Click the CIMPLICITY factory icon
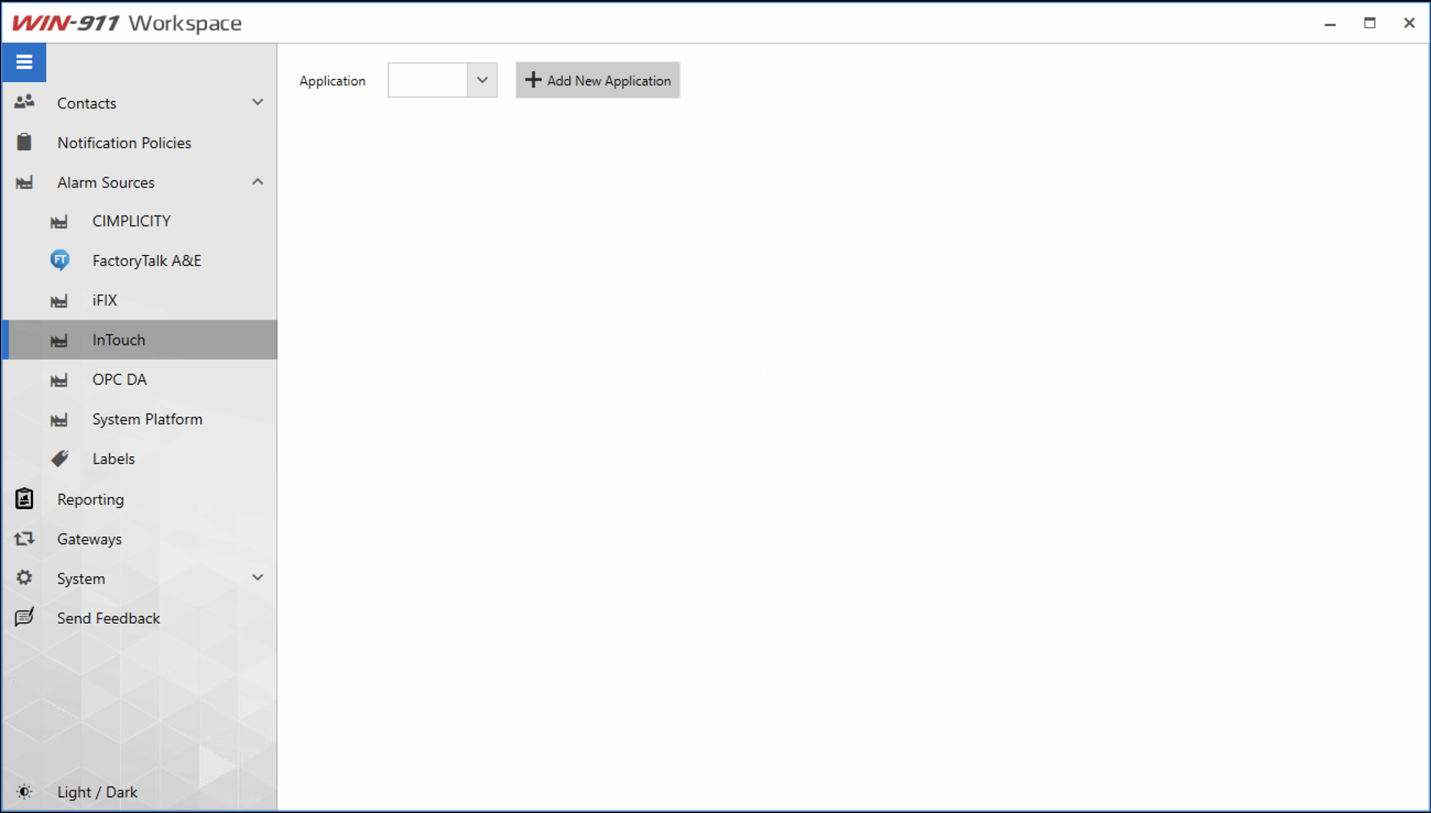The width and height of the screenshot is (1431, 813). (59, 221)
